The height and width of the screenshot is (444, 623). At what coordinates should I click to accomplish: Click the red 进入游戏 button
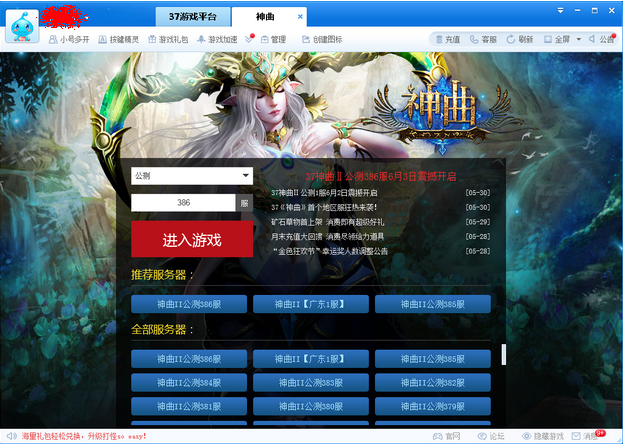192,239
